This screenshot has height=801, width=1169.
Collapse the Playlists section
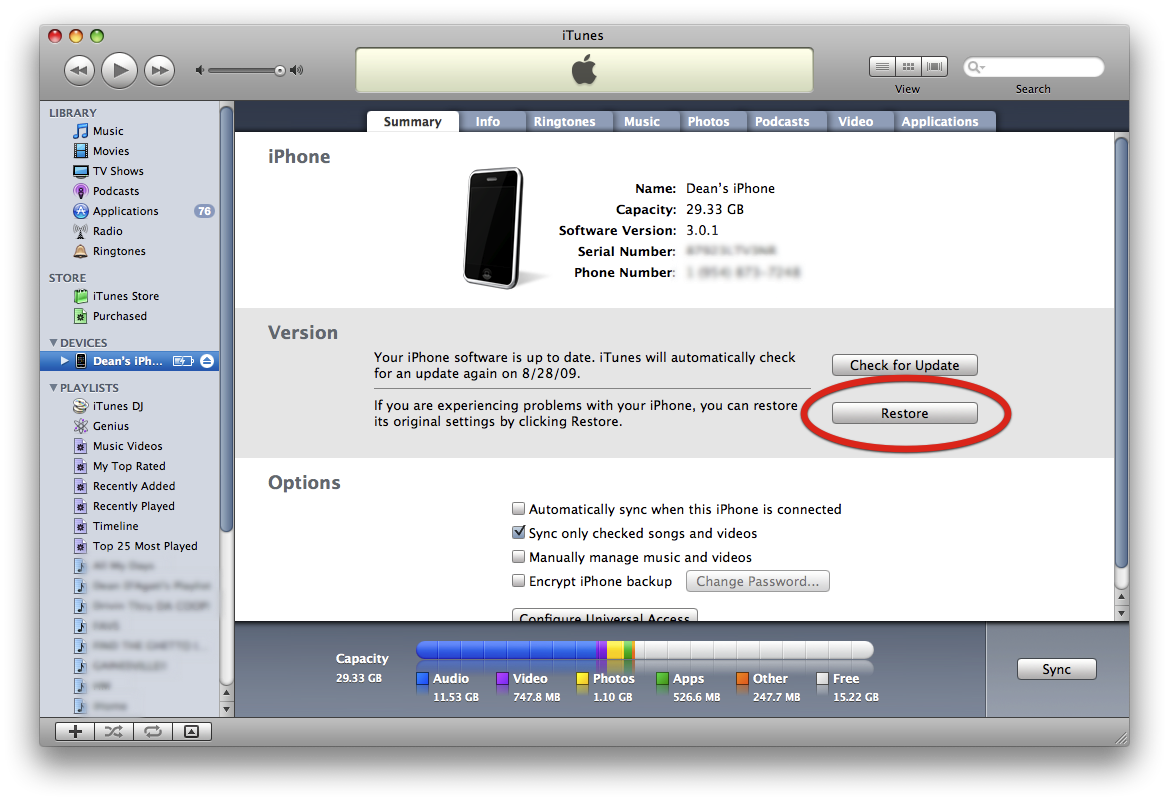pyautogui.click(x=53, y=388)
